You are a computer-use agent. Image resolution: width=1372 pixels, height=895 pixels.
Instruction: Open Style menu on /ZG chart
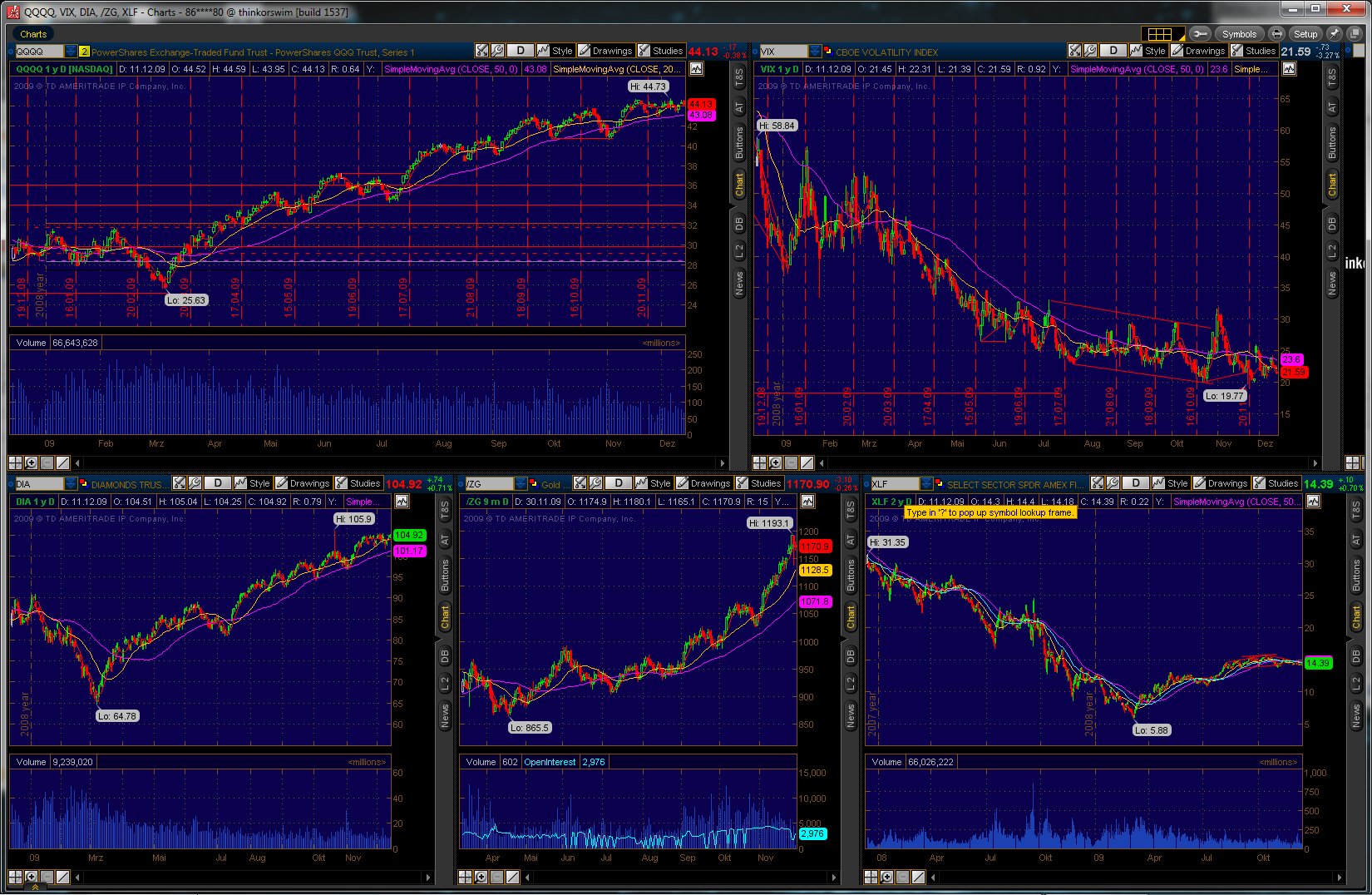(x=654, y=483)
